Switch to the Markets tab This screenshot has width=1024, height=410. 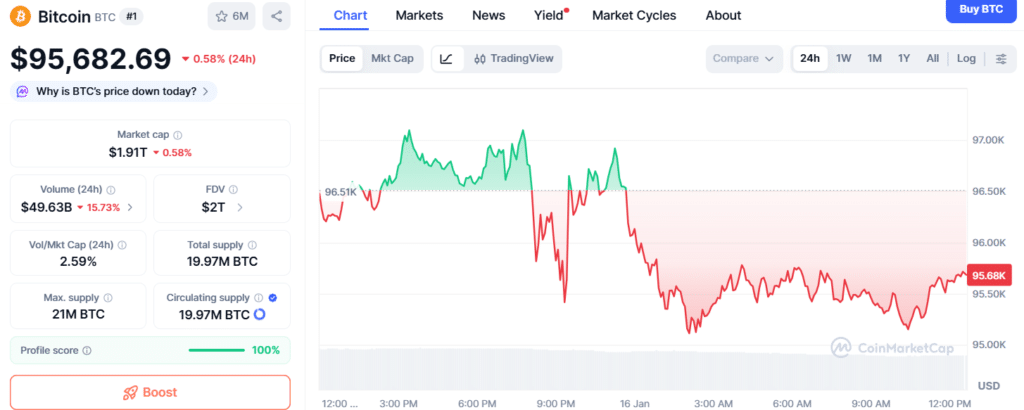click(x=419, y=15)
